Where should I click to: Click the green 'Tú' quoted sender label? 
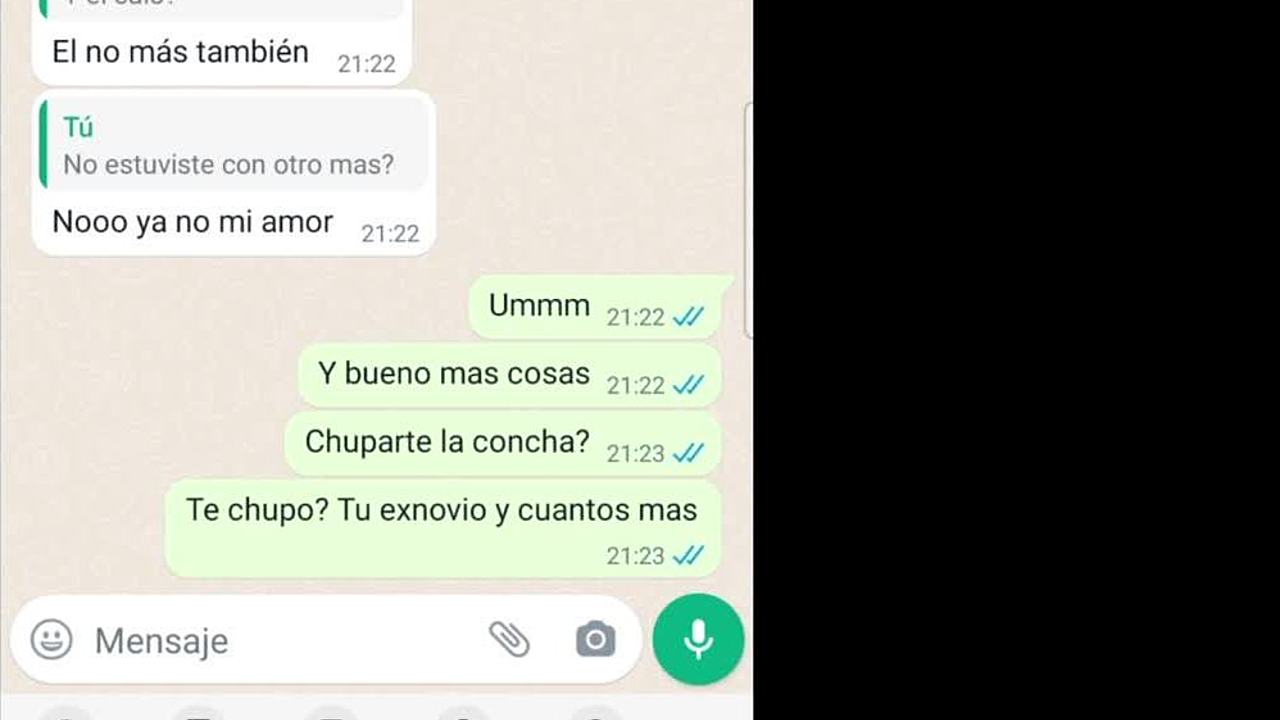(78, 127)
